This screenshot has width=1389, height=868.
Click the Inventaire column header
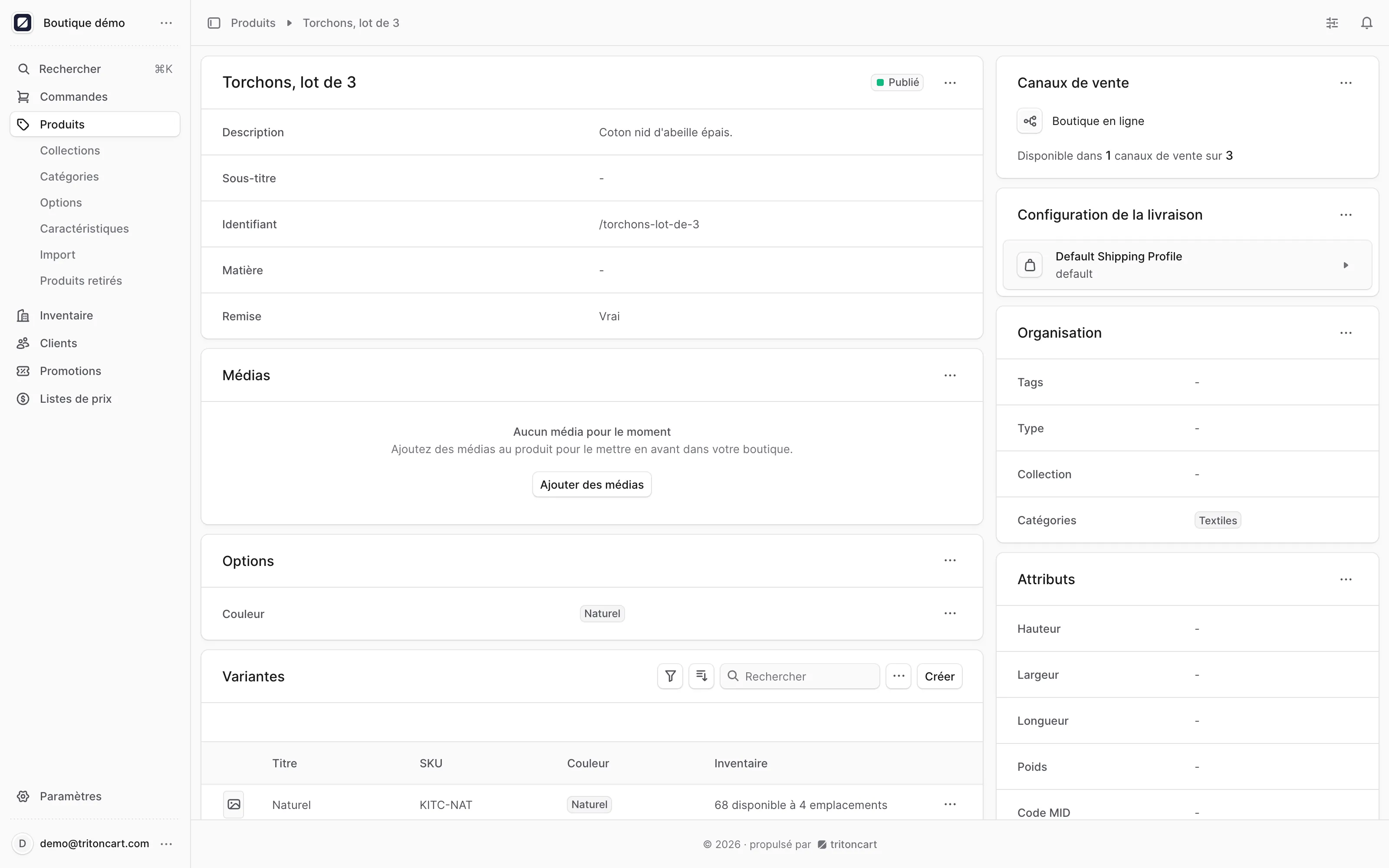pos(741,763)
